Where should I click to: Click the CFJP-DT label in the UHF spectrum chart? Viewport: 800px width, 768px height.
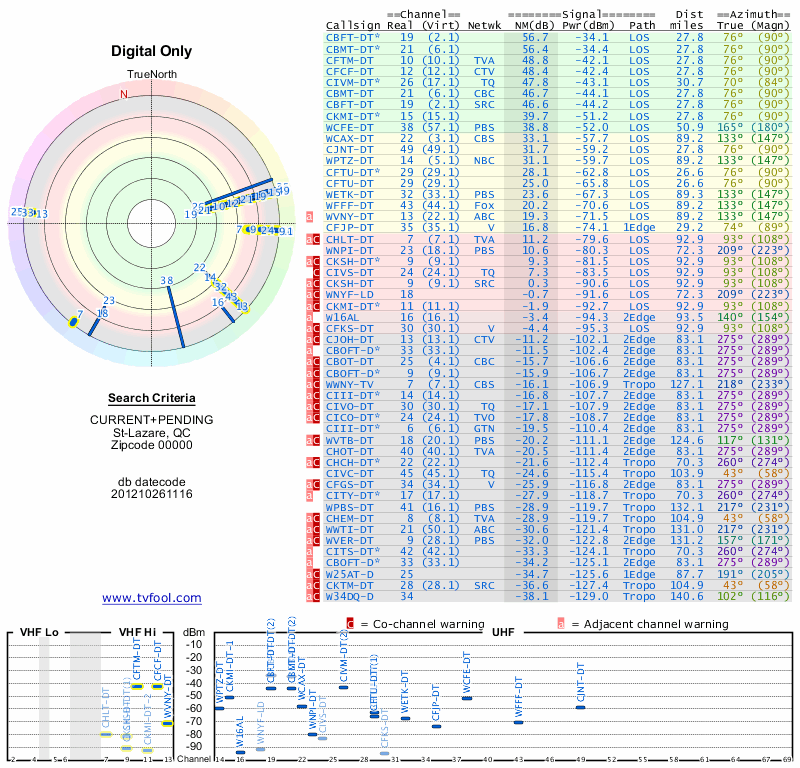coord(436,702)
